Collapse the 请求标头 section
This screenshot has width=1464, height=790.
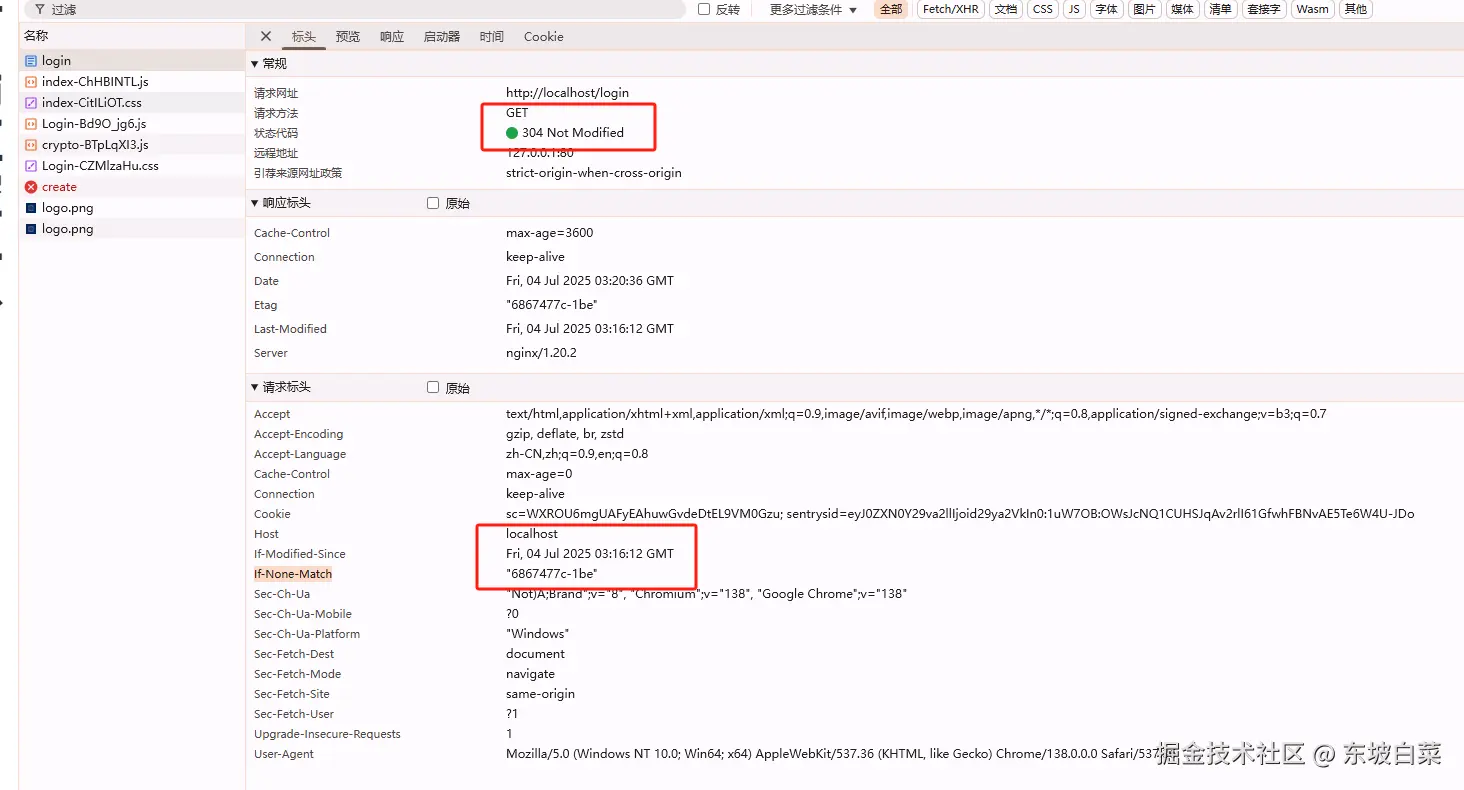coord(255,387)
